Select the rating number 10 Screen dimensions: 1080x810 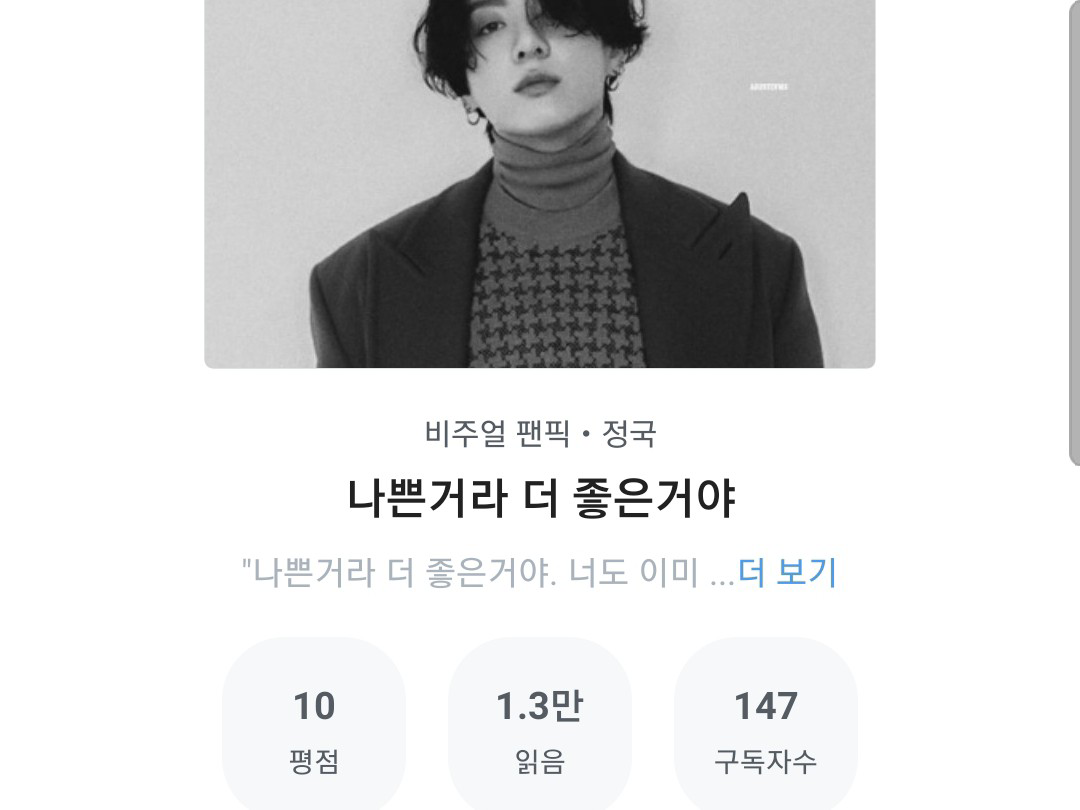[x=314, y=707]
